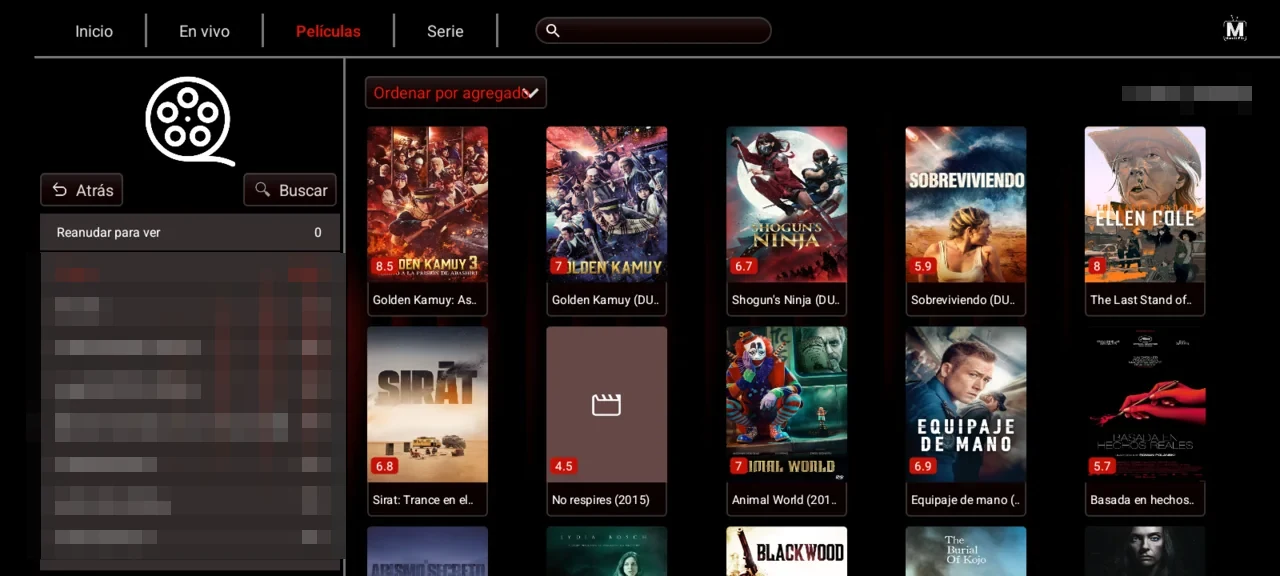The height and width of the screenshot is (576, 1280).
Task: Go back with the Atrás button
Action: [x=82, y=190]
